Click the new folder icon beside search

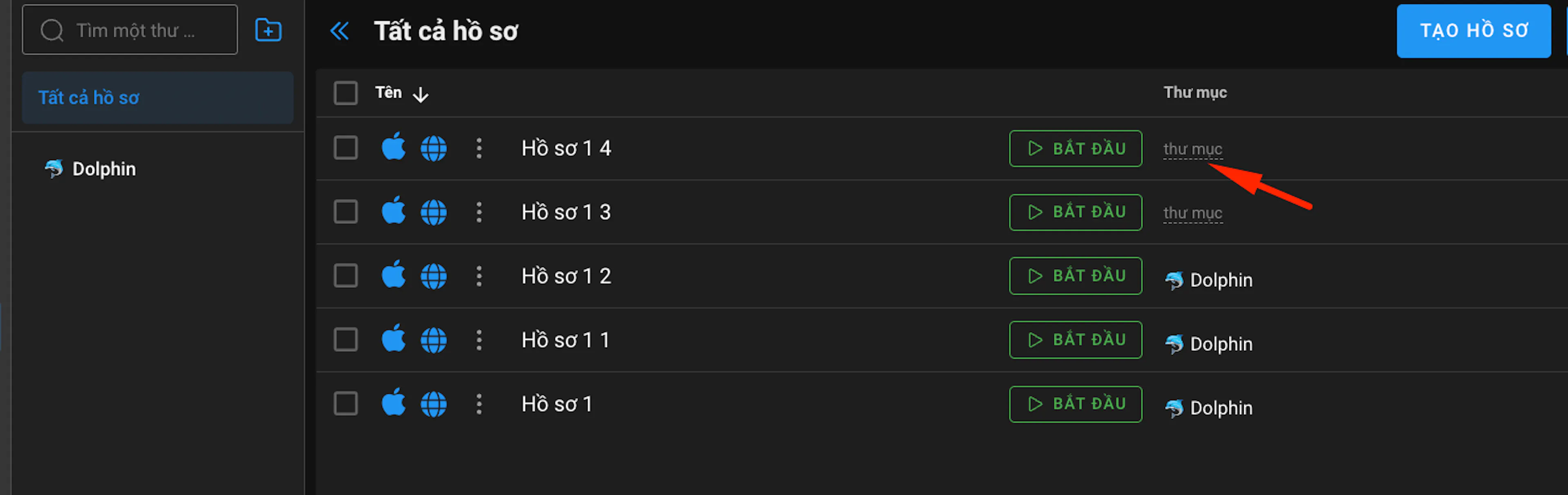[x=268, y=30]
